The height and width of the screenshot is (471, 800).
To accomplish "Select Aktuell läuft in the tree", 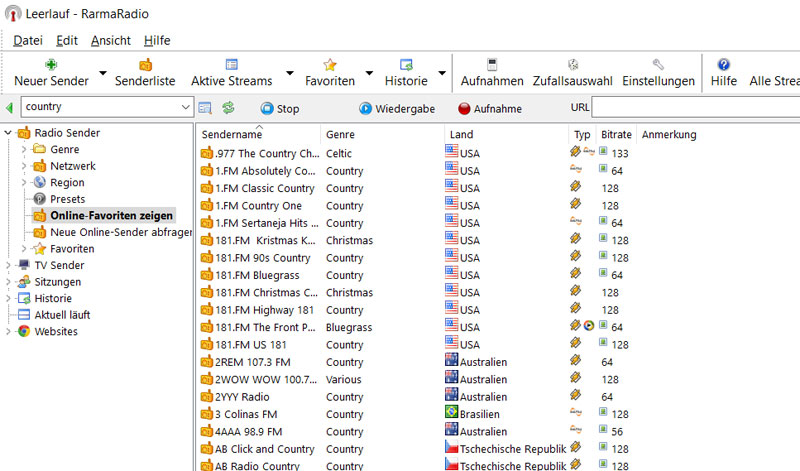I will (x=62, y=315).
